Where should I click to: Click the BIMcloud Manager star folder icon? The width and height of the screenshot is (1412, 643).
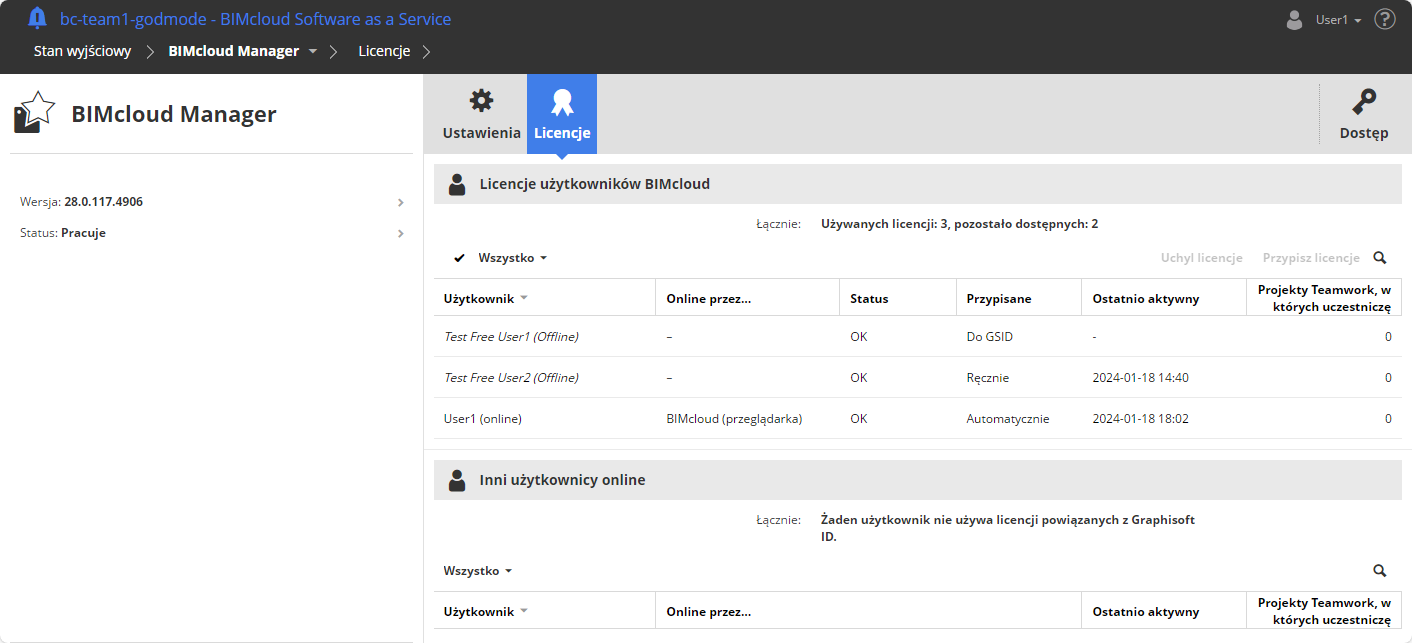pos(34,113)
